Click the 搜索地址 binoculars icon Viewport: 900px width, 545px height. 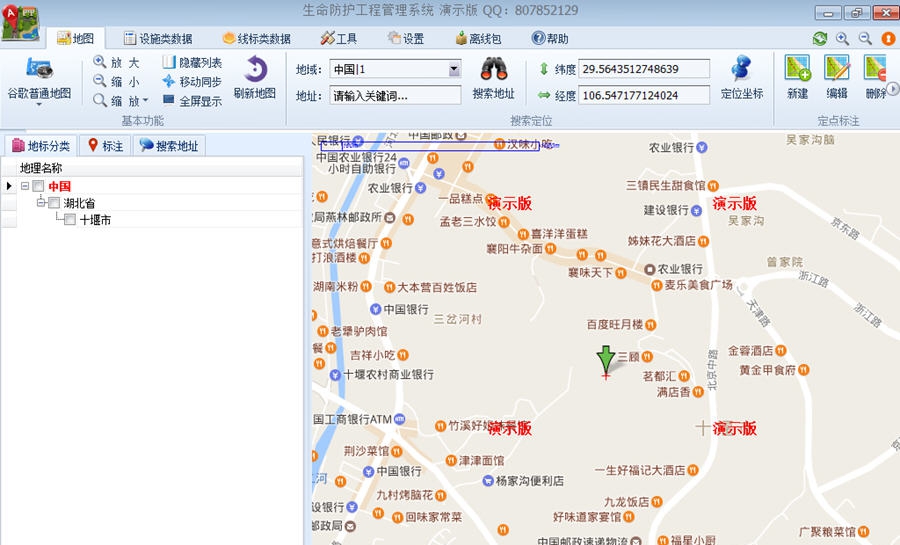pos(494,69)
